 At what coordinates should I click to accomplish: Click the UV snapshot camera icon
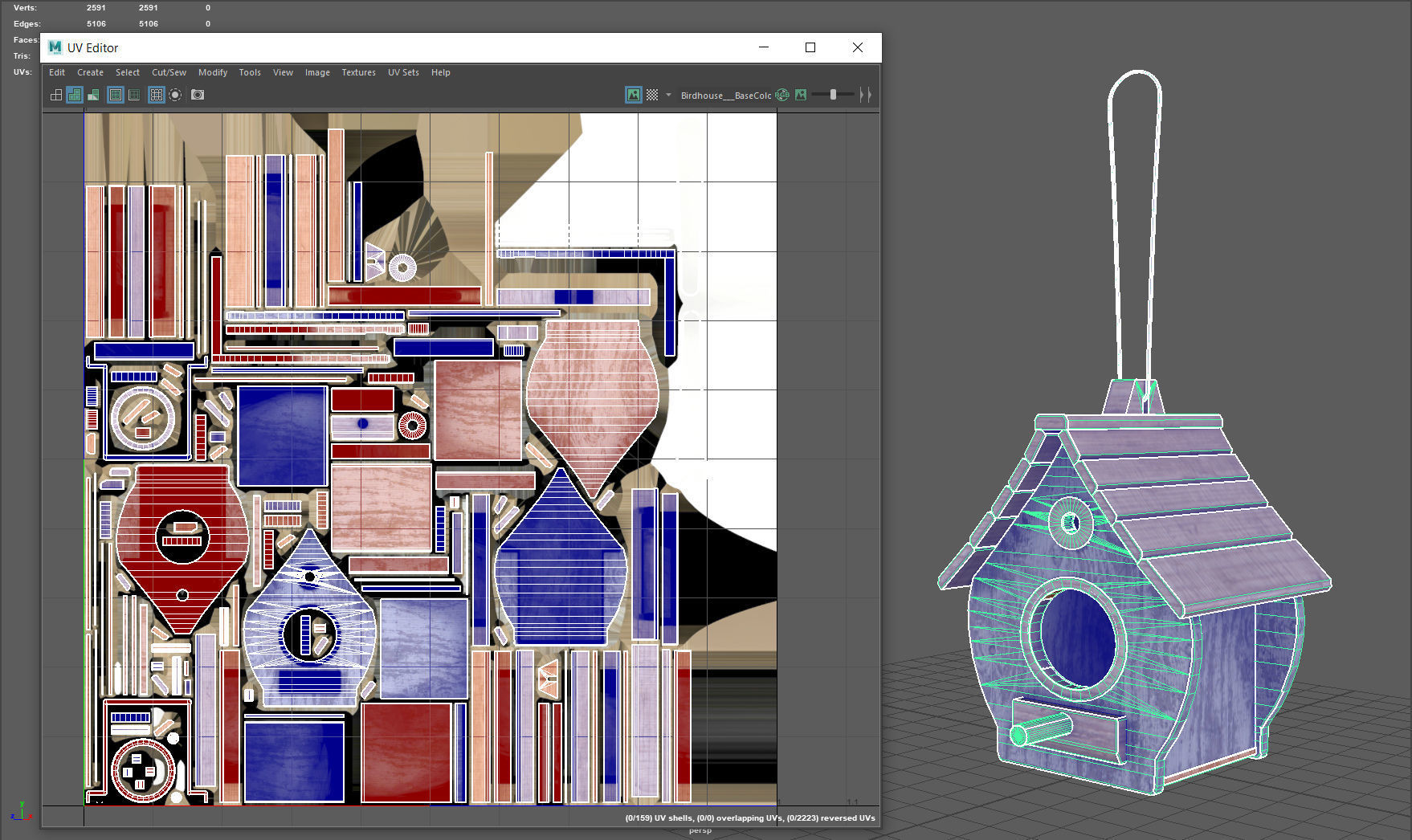(x=198, y=95)
